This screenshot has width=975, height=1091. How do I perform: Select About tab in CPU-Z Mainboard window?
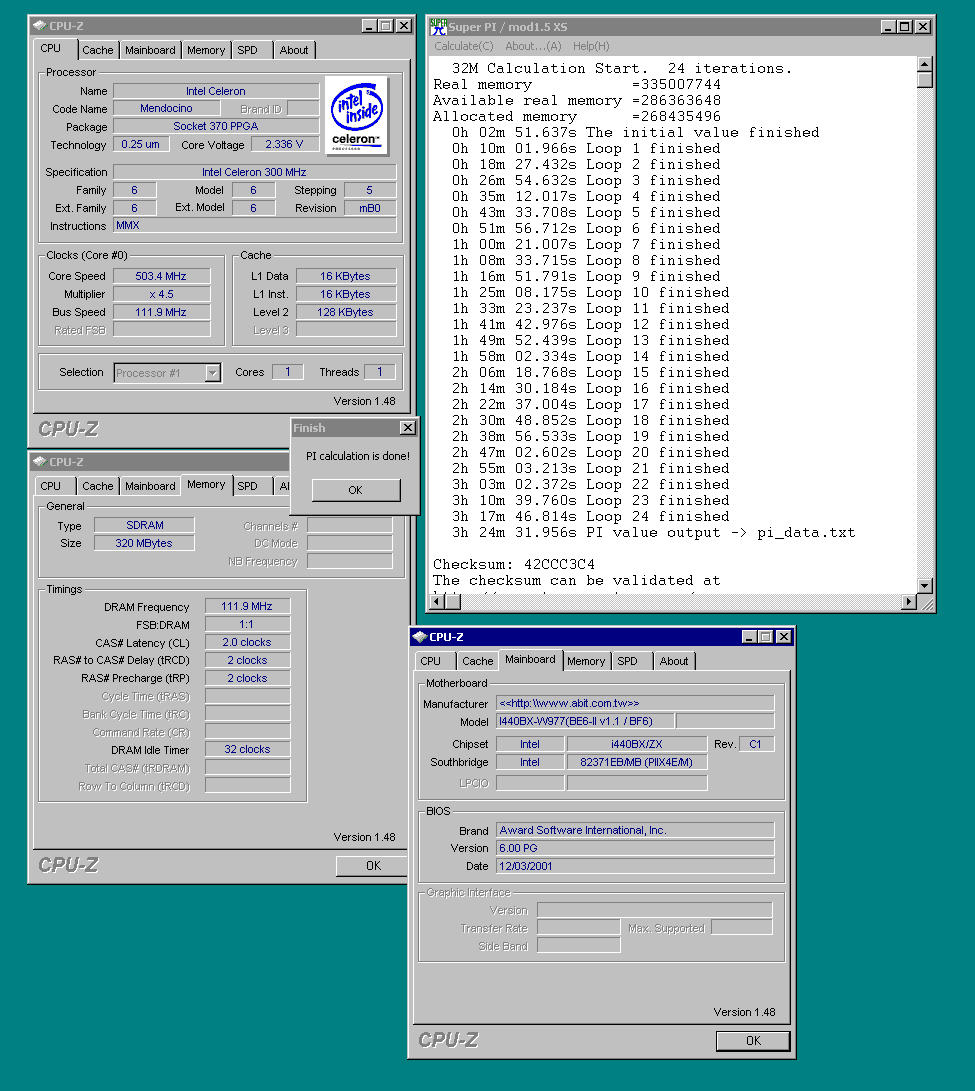(x=674, y=661)
